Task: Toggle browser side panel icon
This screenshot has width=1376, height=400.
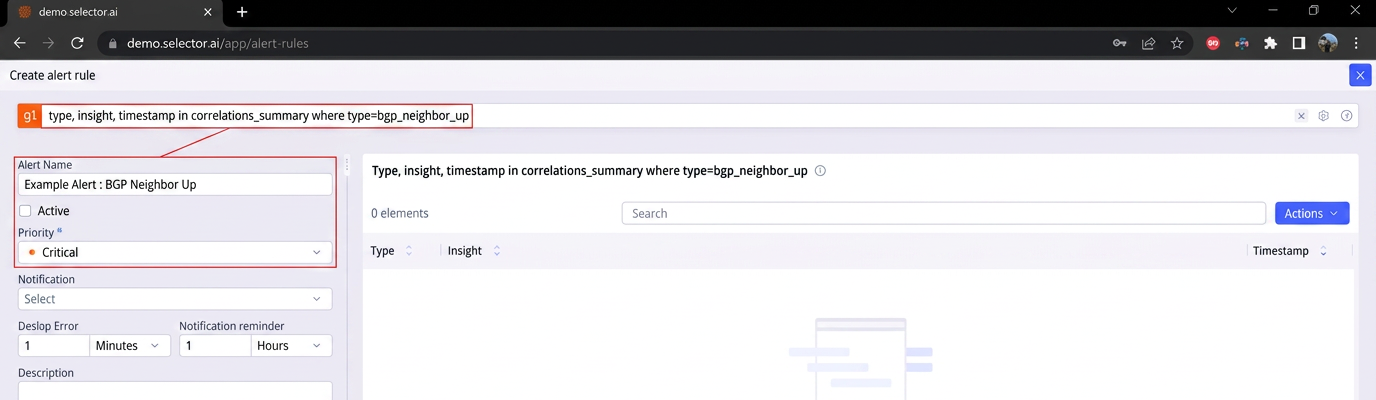Action: tap(1298, 44)
